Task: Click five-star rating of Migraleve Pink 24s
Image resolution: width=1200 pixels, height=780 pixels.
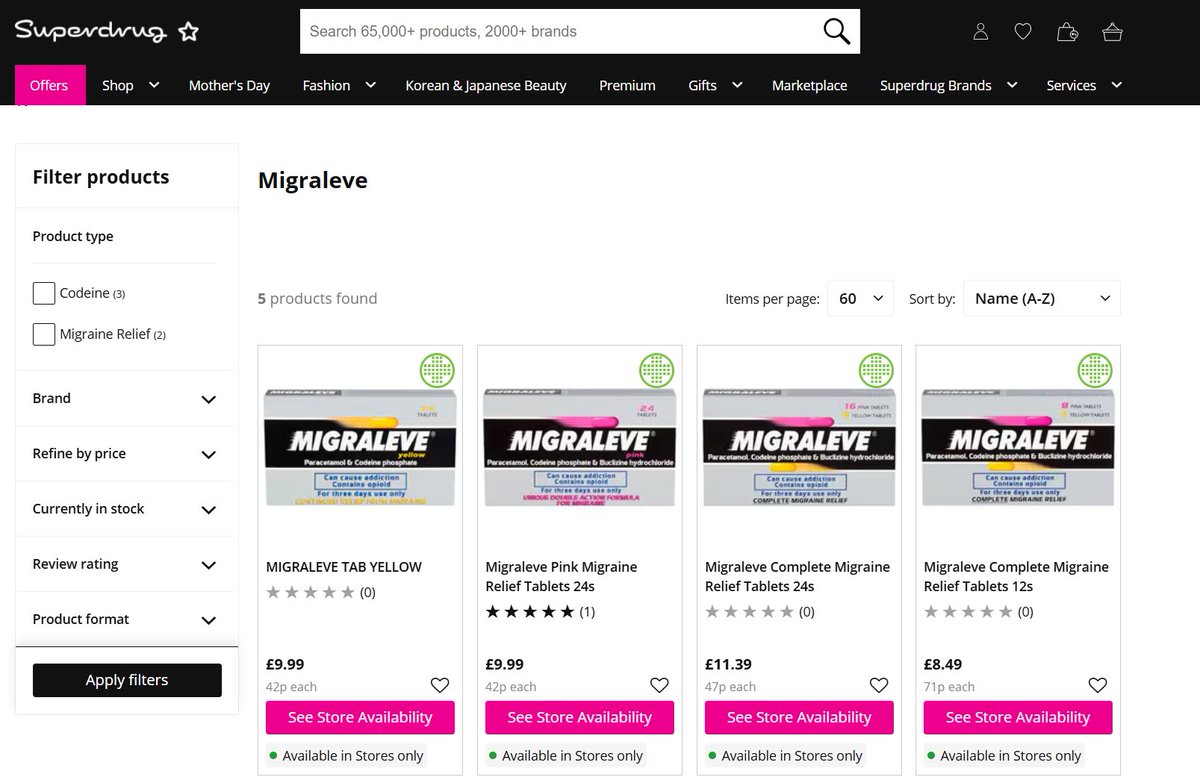Action: point(530,612)
